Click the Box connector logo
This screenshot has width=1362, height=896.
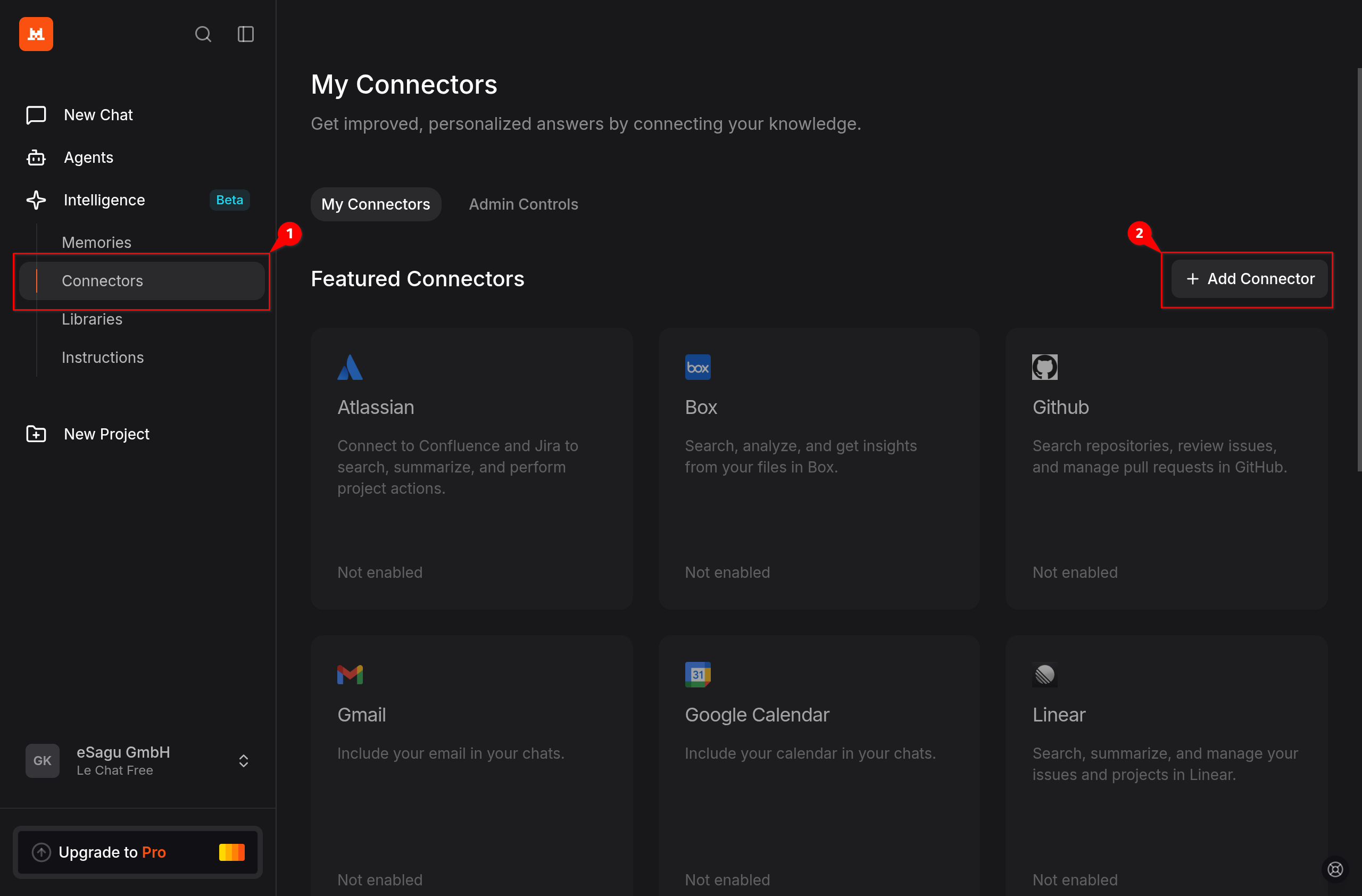(x=697, y=367)
